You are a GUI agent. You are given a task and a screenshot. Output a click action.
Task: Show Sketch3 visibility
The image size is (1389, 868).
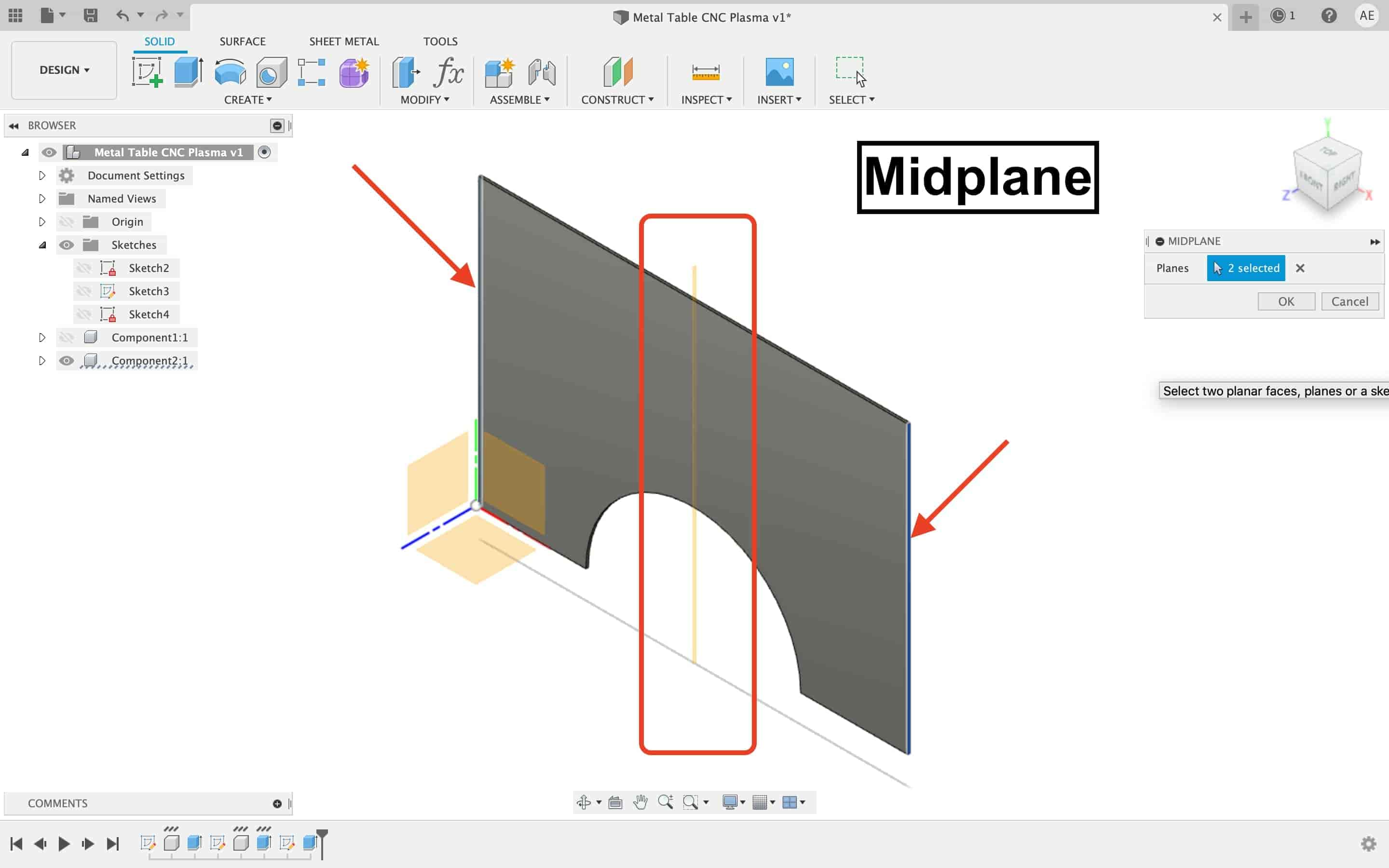[x=84, y=291]
